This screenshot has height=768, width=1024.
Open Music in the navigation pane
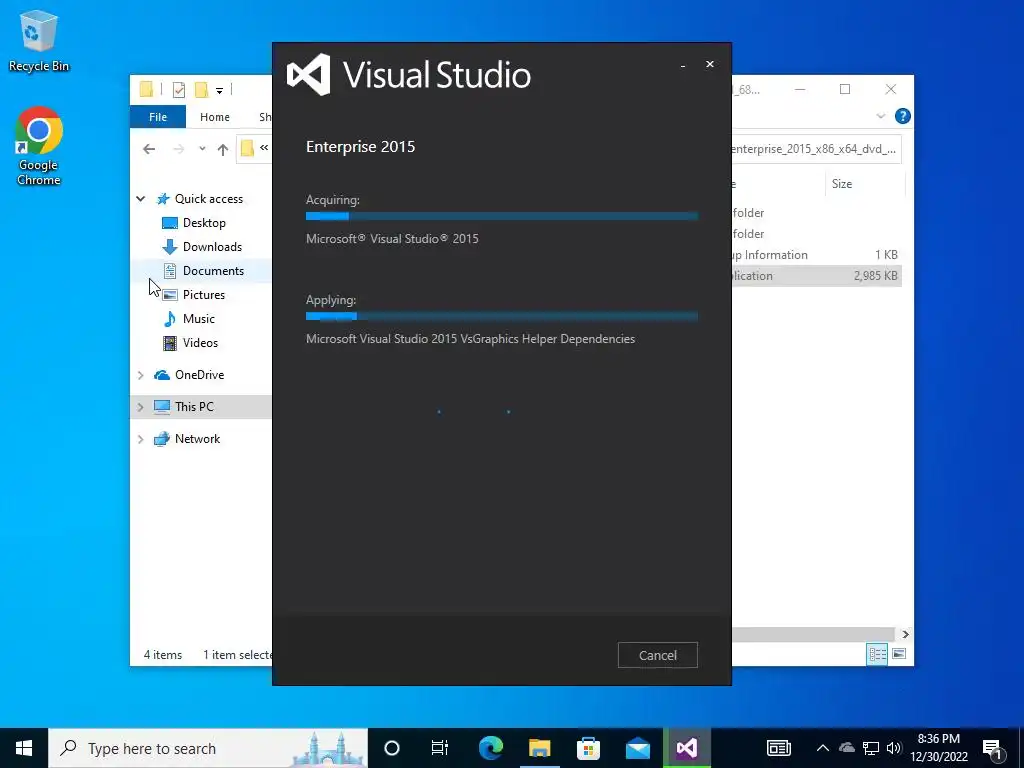(189, 319)
